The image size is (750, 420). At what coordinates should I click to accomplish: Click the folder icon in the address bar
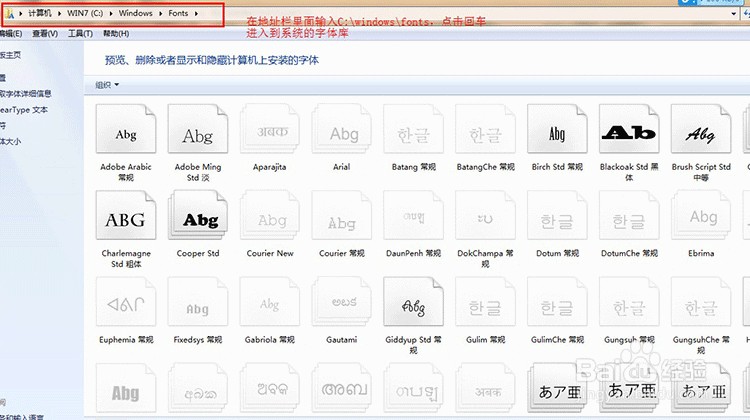coord(9,13)
